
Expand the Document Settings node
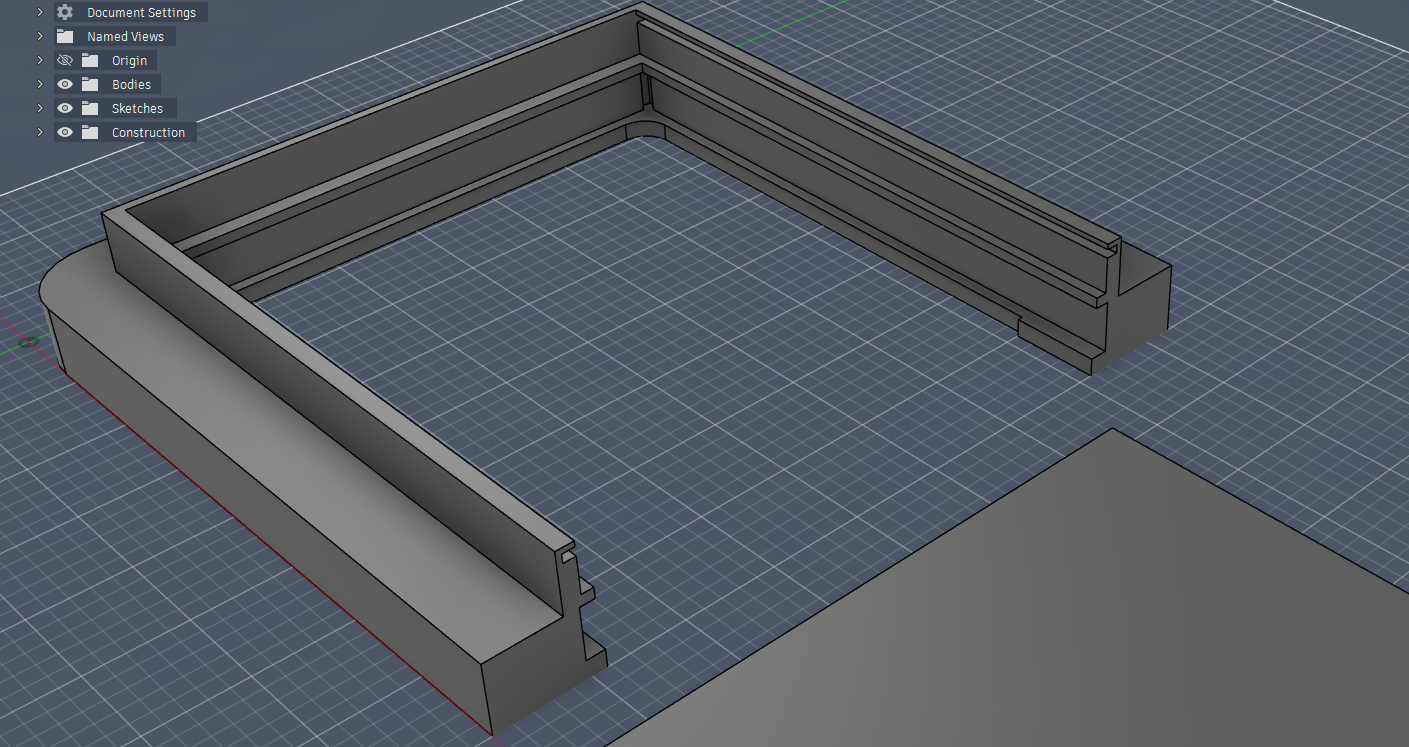[40, 12]
